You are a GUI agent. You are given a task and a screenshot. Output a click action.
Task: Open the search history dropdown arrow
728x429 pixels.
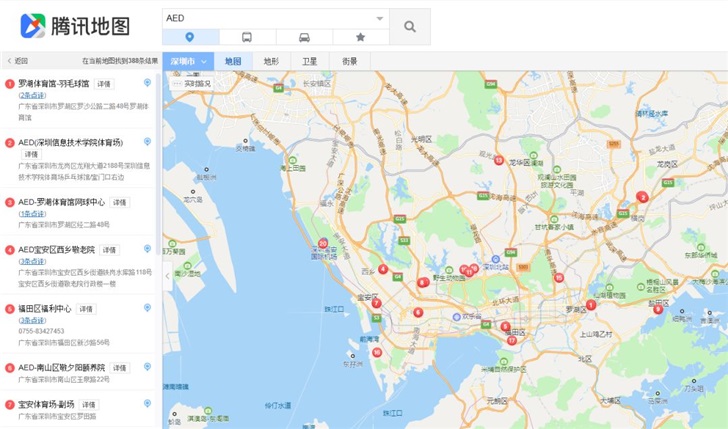tap(379, 19)
